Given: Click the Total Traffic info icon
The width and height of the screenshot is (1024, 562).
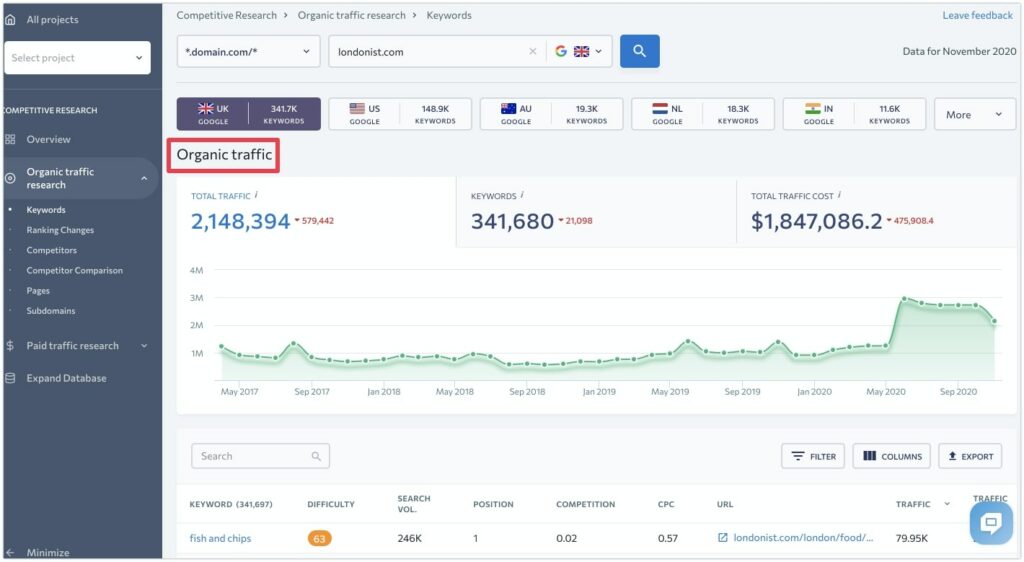Looking at the screenshot, I should pyautogui.click(x=256, y=195).
